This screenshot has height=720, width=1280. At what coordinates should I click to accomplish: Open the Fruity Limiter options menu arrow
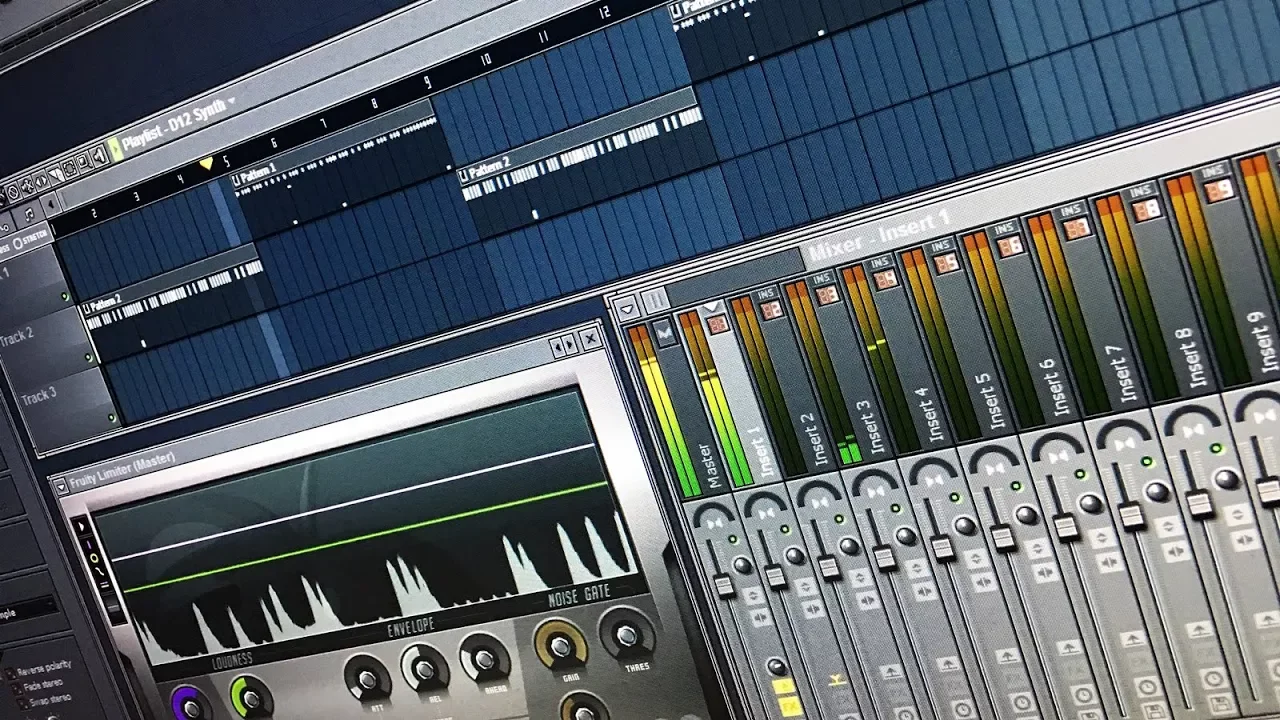(60, 487)
